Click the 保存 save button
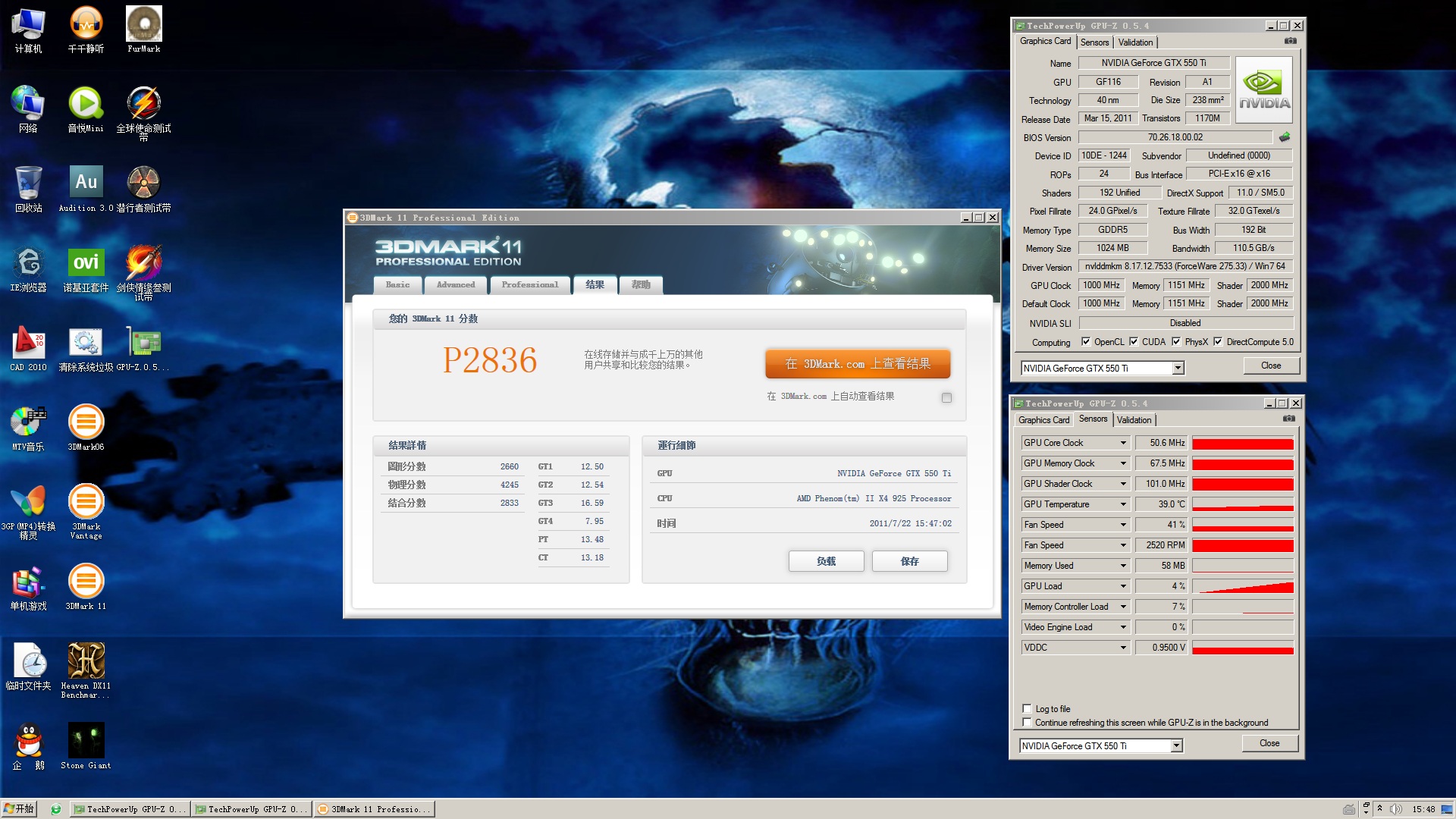Viewport: 1456px width, 819px height. 909,561
